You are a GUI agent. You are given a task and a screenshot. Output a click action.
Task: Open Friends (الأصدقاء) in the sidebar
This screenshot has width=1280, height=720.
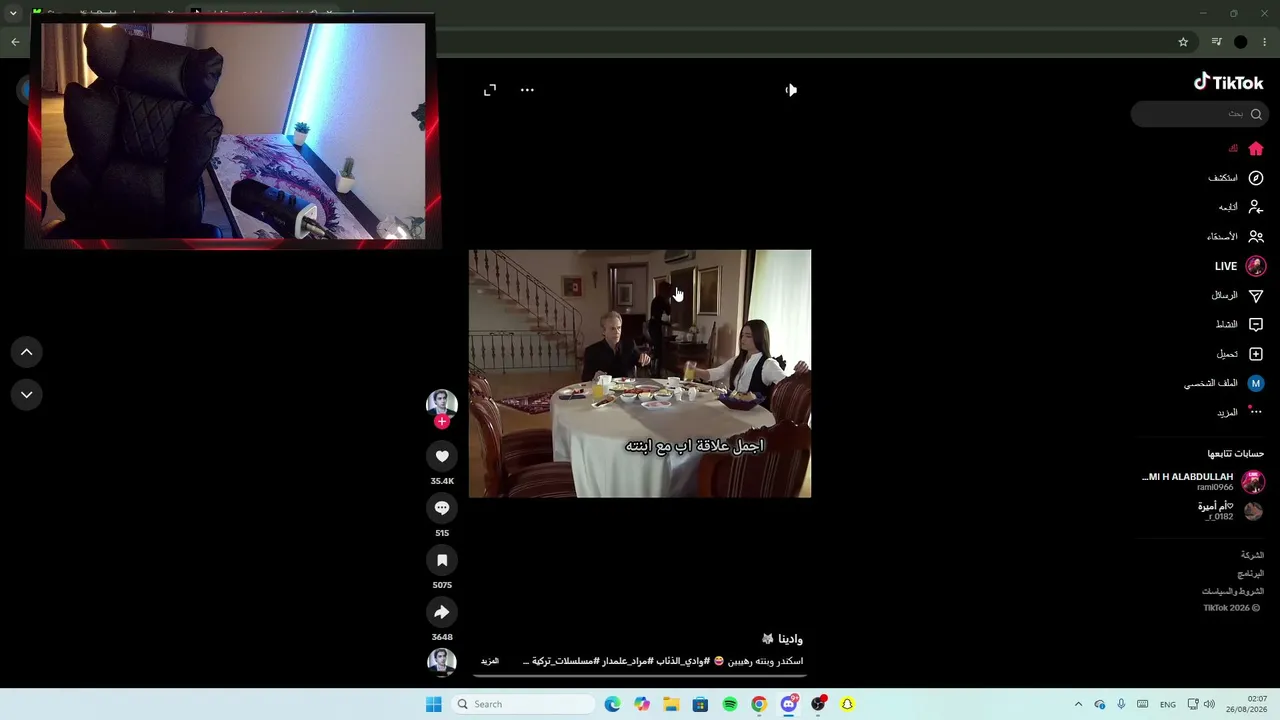[x=1235, y=237]
